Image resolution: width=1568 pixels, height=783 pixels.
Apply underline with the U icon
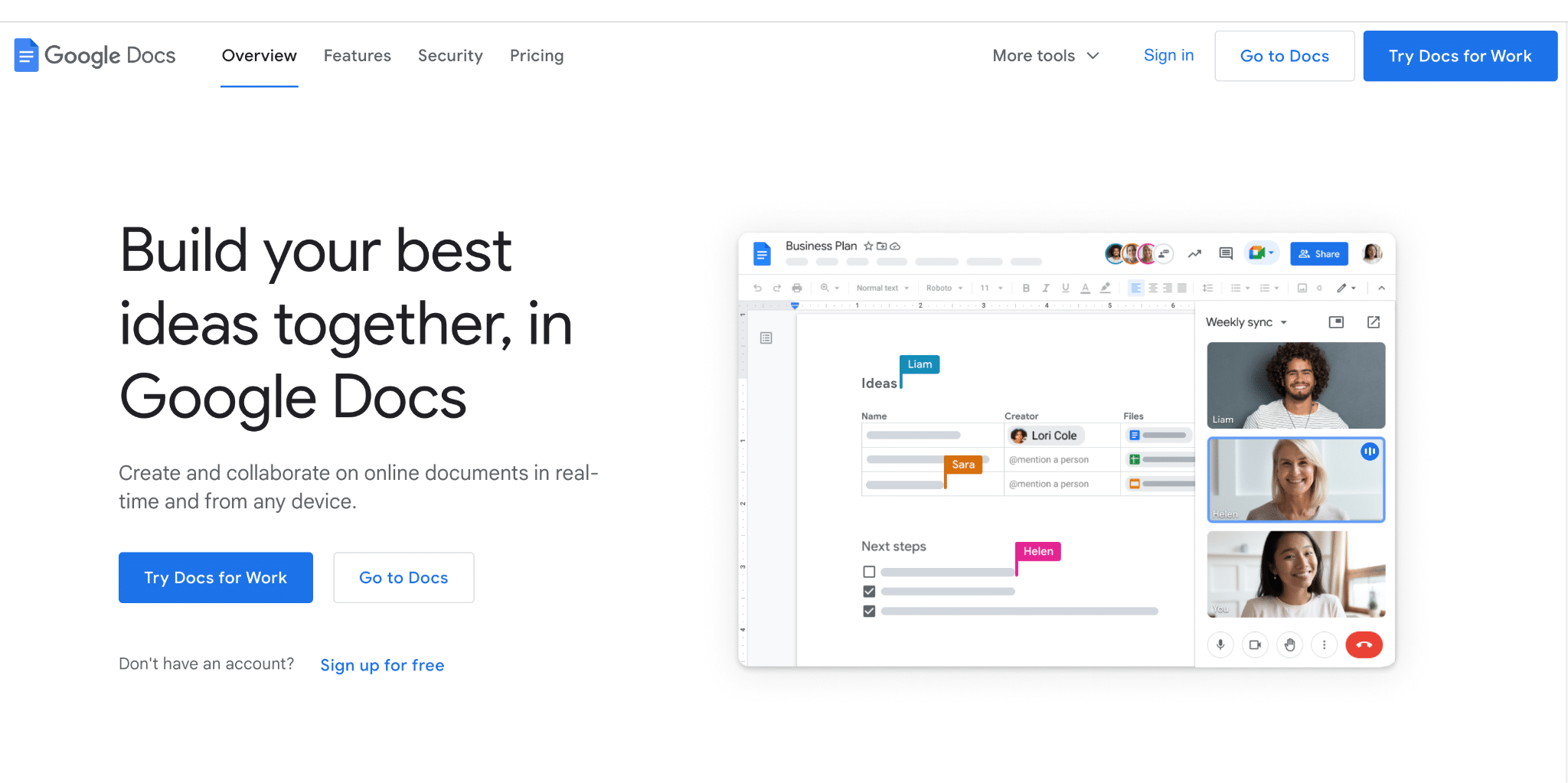pos(1065,288)
